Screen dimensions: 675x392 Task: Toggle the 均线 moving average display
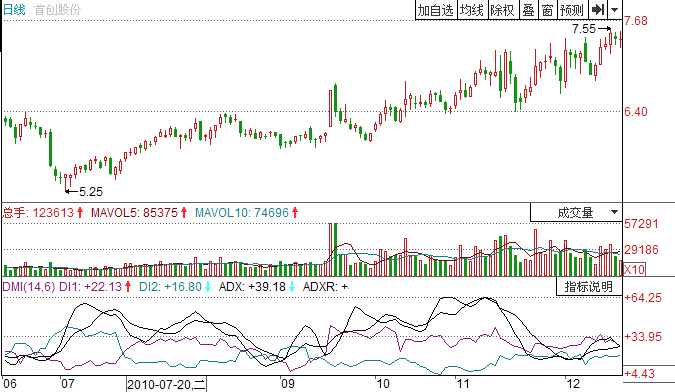[472, 10]
